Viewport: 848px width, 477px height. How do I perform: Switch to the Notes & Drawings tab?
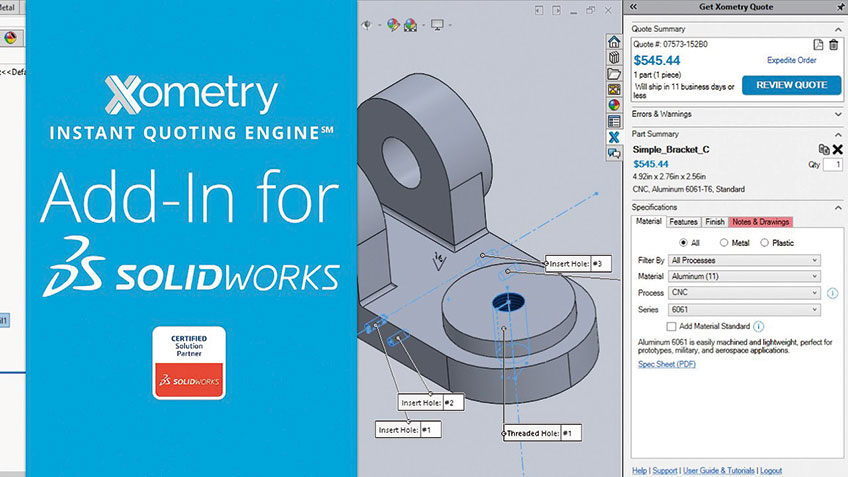tap(760, 222)
